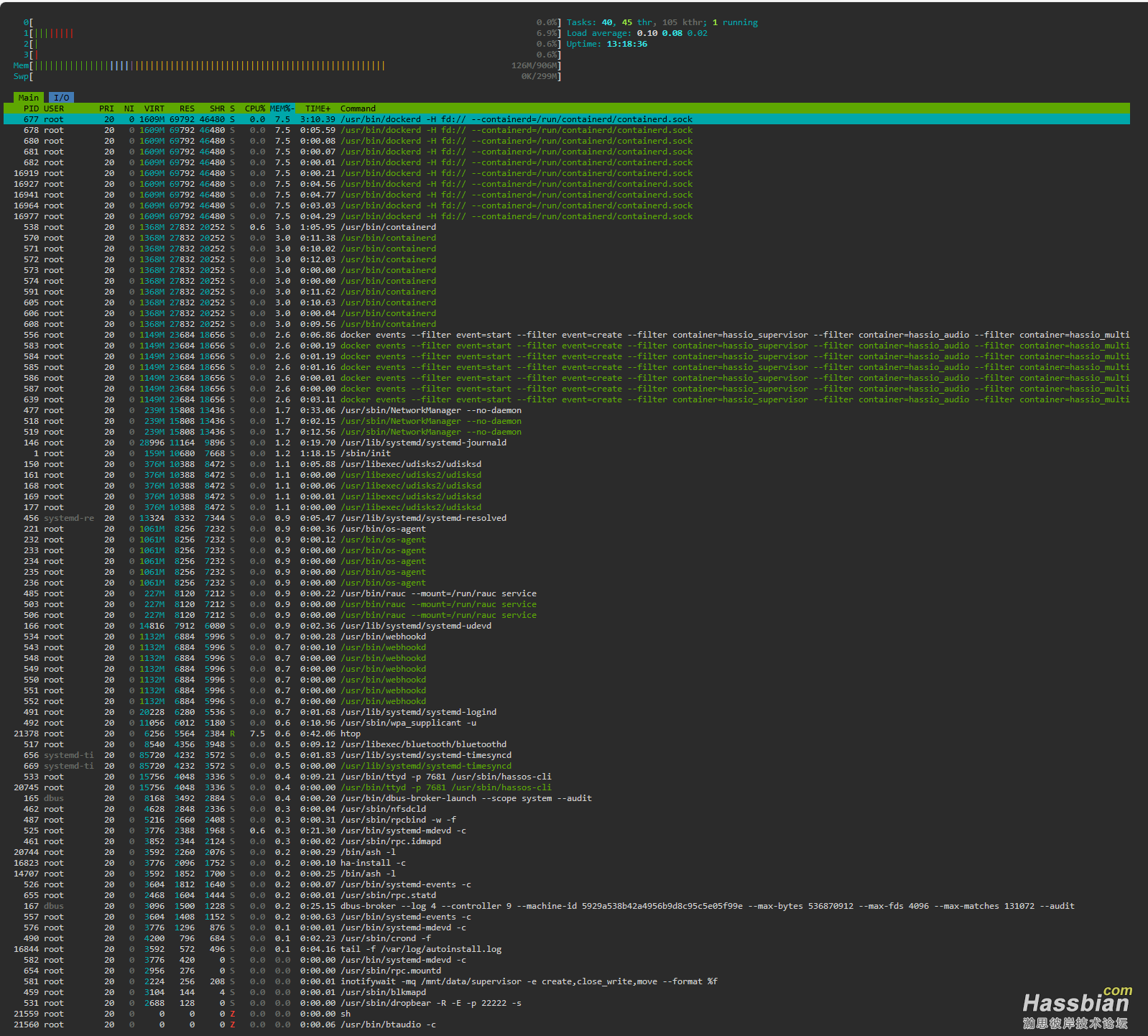Select webhookd row PID 534
Viewport: 1148px width, 1036px height.
(x=567, y=637)
